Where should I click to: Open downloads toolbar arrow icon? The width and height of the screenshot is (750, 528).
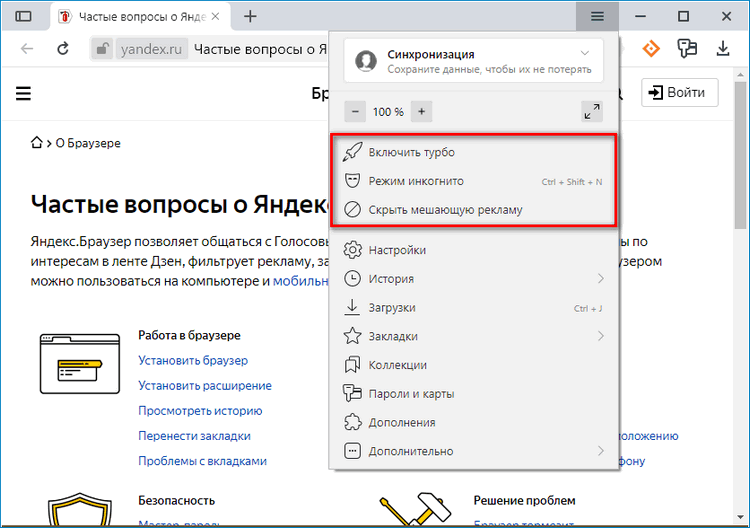pyautogui.click(x=723, y=48)
